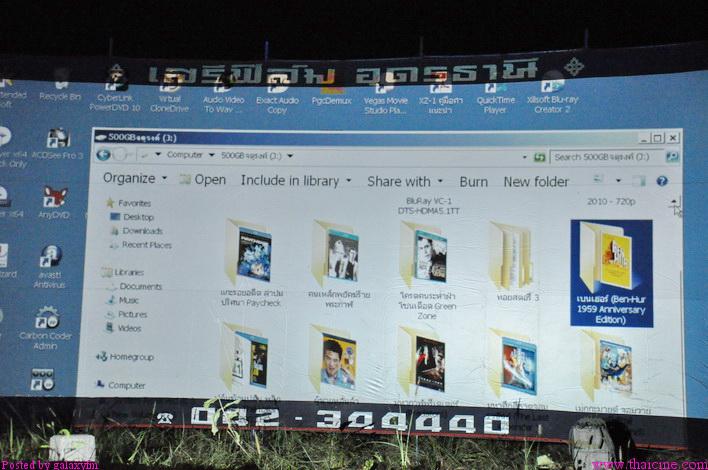
Task: Click the Explorer Forward arrow button
Action: click(120, 155)
